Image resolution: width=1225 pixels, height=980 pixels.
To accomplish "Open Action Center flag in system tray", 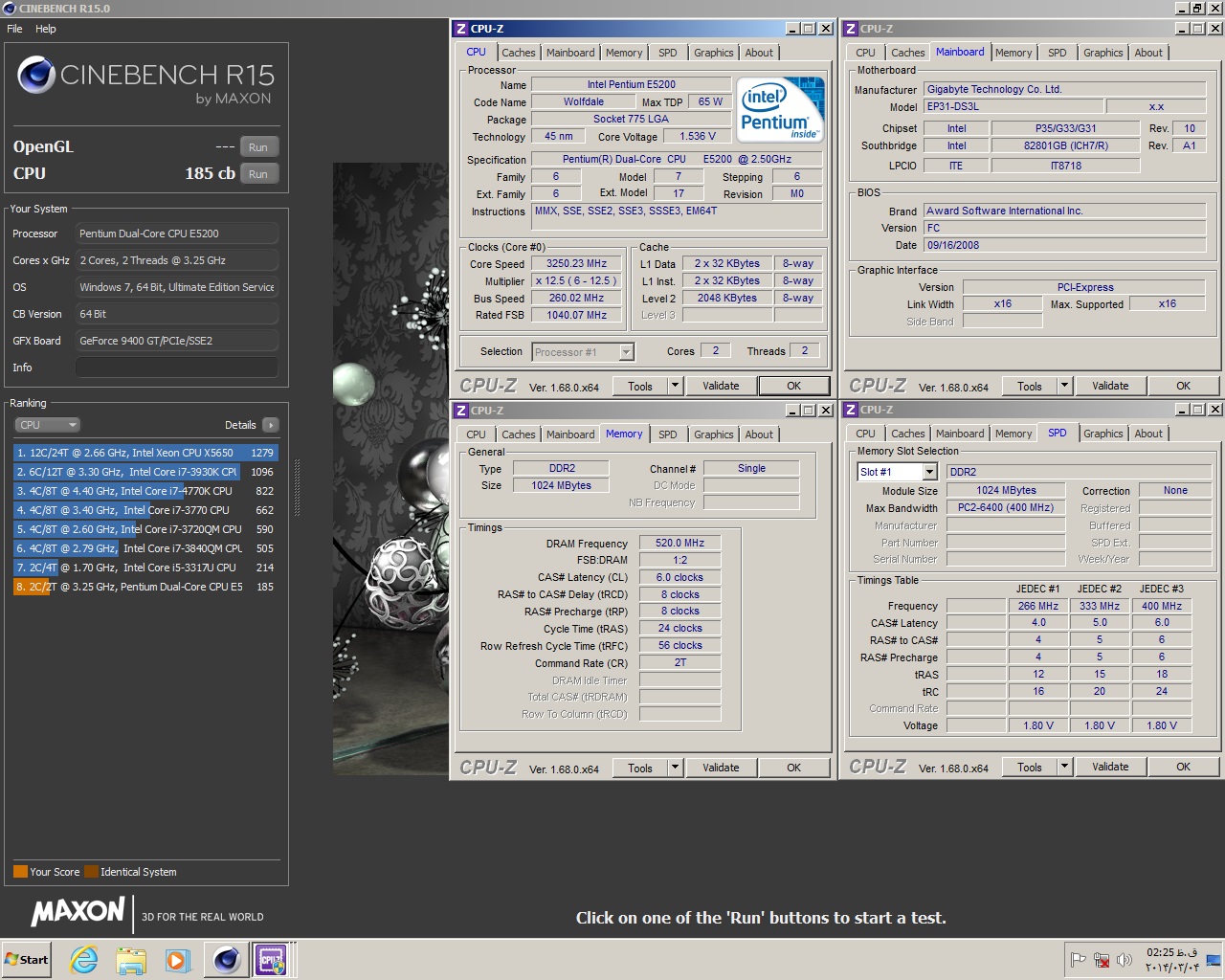I will click(x=1079, y=960).
